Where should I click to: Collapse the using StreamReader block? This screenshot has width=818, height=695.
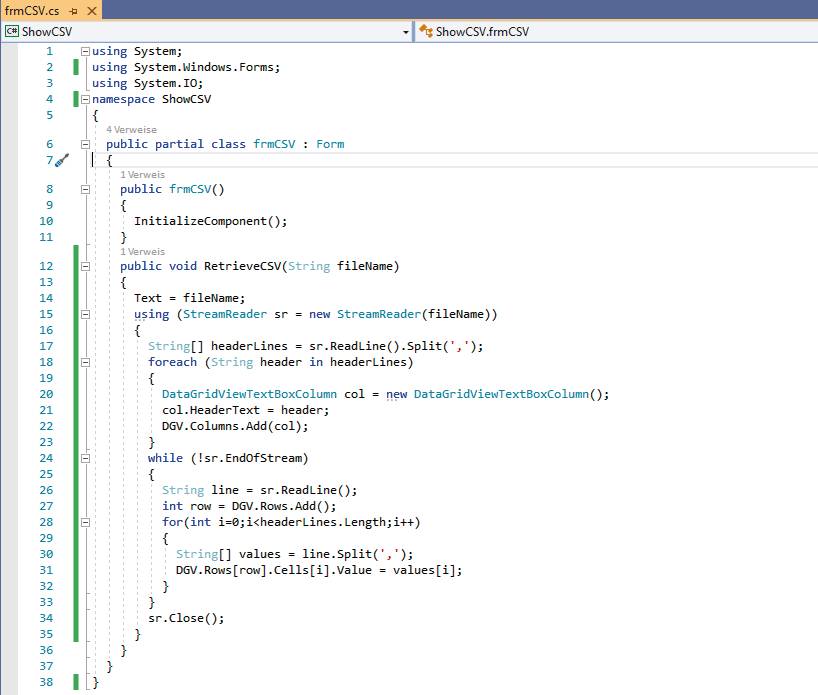pyautogui.click(x=85, y=315)
